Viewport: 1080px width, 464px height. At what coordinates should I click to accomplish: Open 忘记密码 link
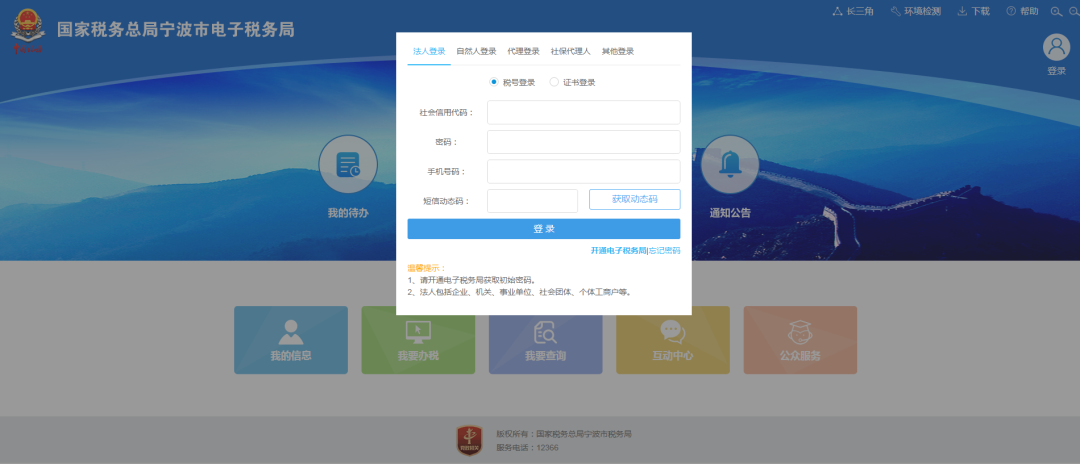665,251
